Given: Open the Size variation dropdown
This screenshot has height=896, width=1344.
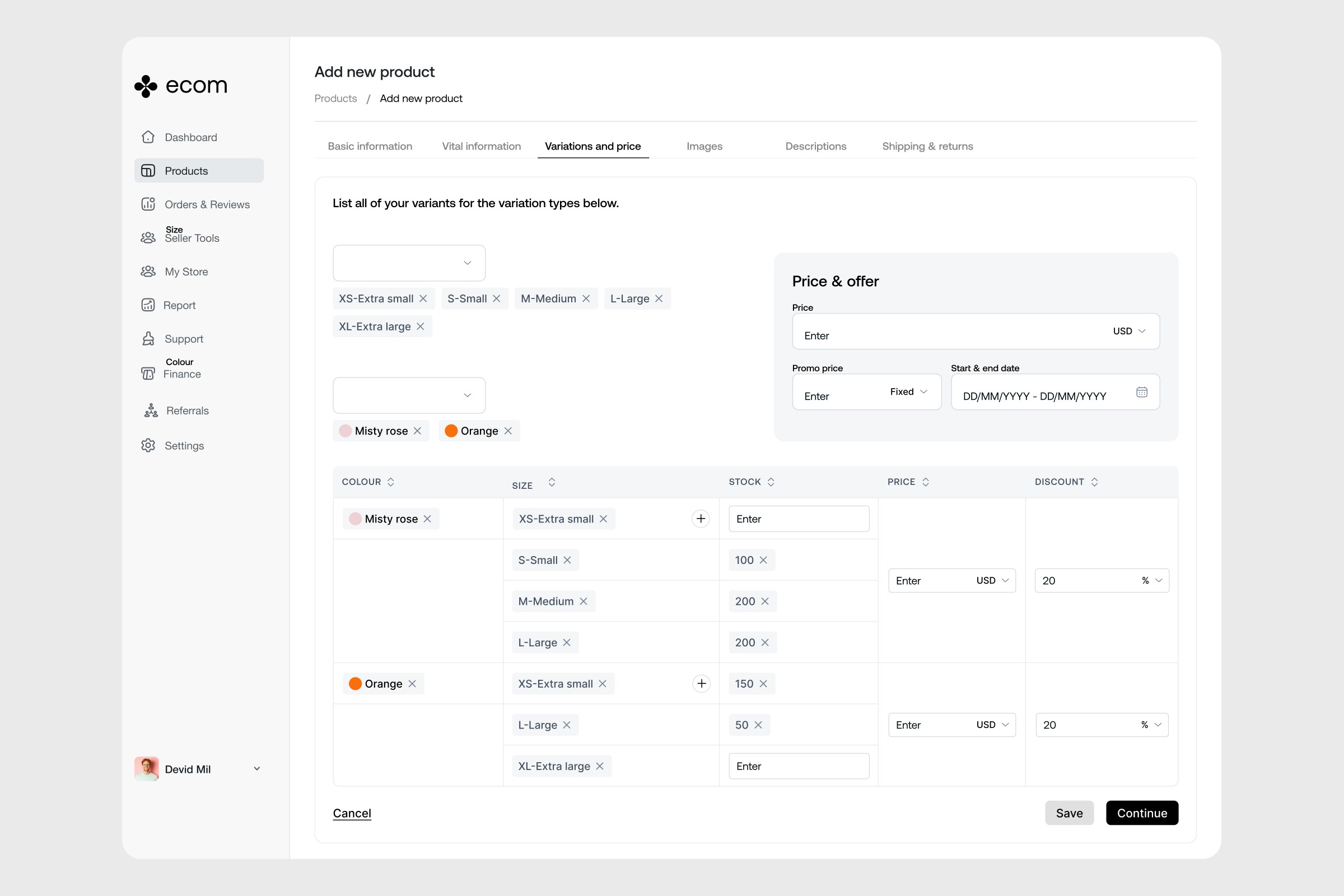Looking at the screenshot, I should pos(409,263).
